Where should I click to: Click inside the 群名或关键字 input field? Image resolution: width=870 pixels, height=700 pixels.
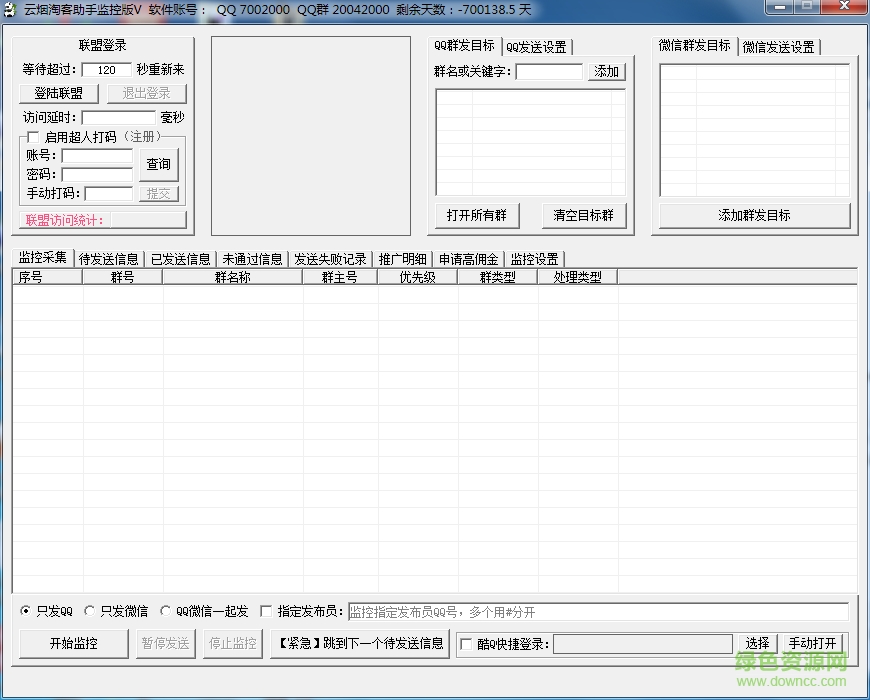click(549, 71)
